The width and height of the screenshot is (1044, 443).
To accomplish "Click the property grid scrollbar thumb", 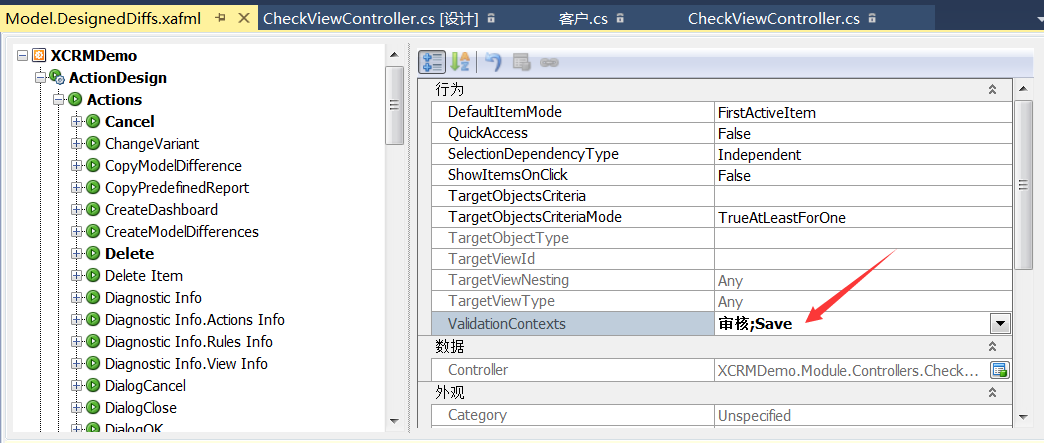I will point(1023,185).
